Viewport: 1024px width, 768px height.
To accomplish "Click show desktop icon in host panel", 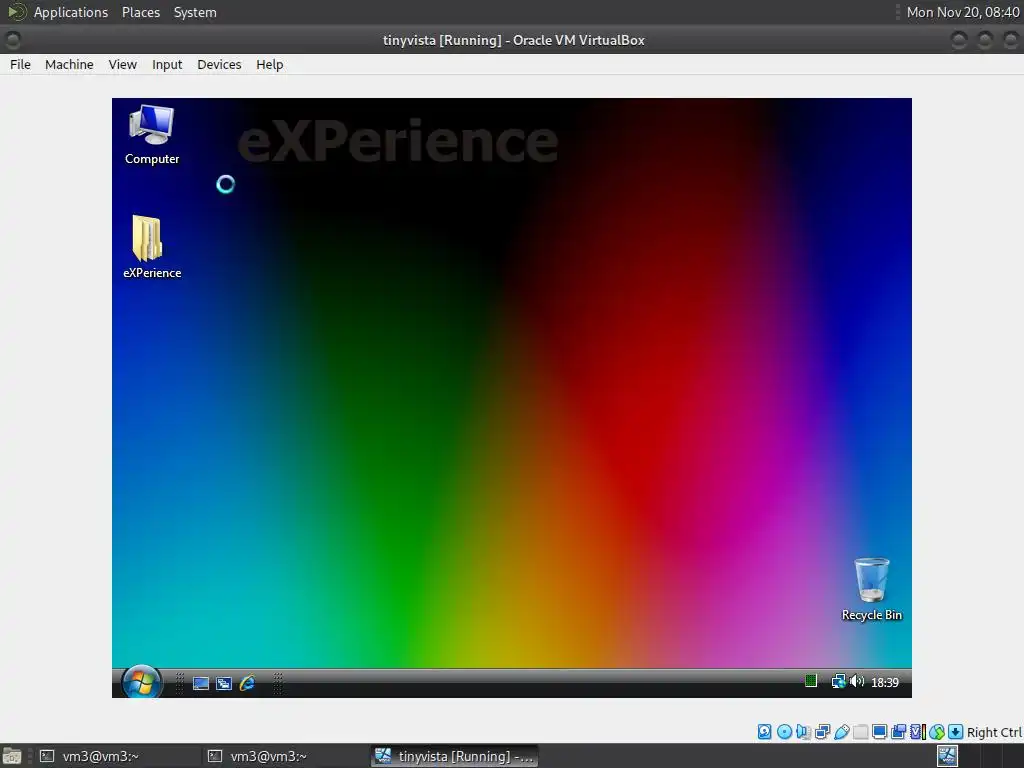I will point(12,756).
